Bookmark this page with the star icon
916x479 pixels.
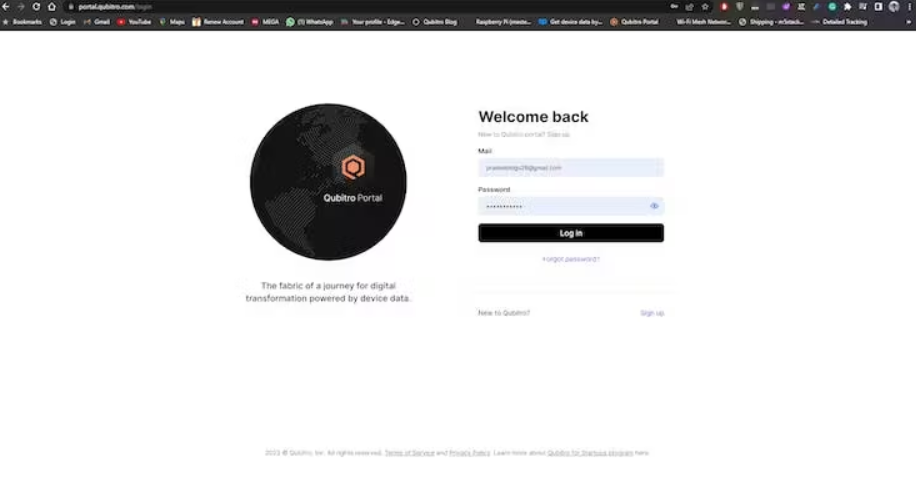click(x=705, y=6)
